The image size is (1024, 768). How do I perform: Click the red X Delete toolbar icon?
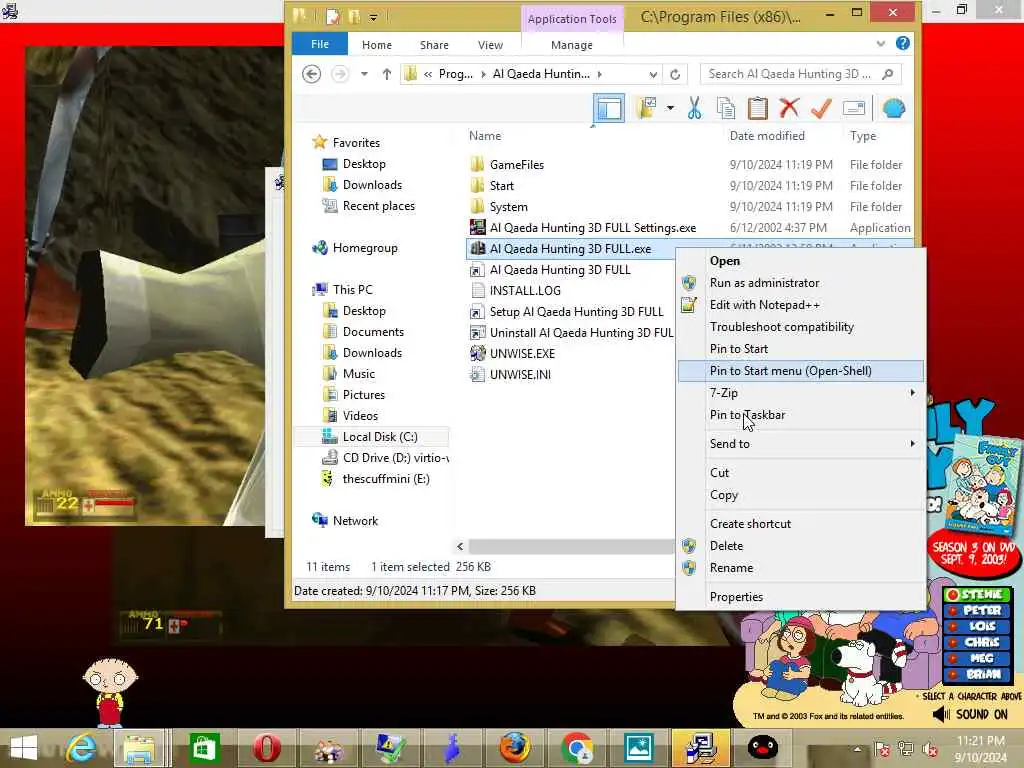pos(789,108)
